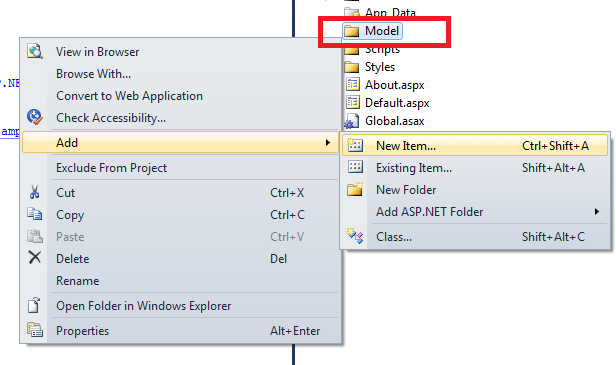Expand the Add ASP.NET Folder submenu arrow
The image size is (616, 365).
coord(597,212)
